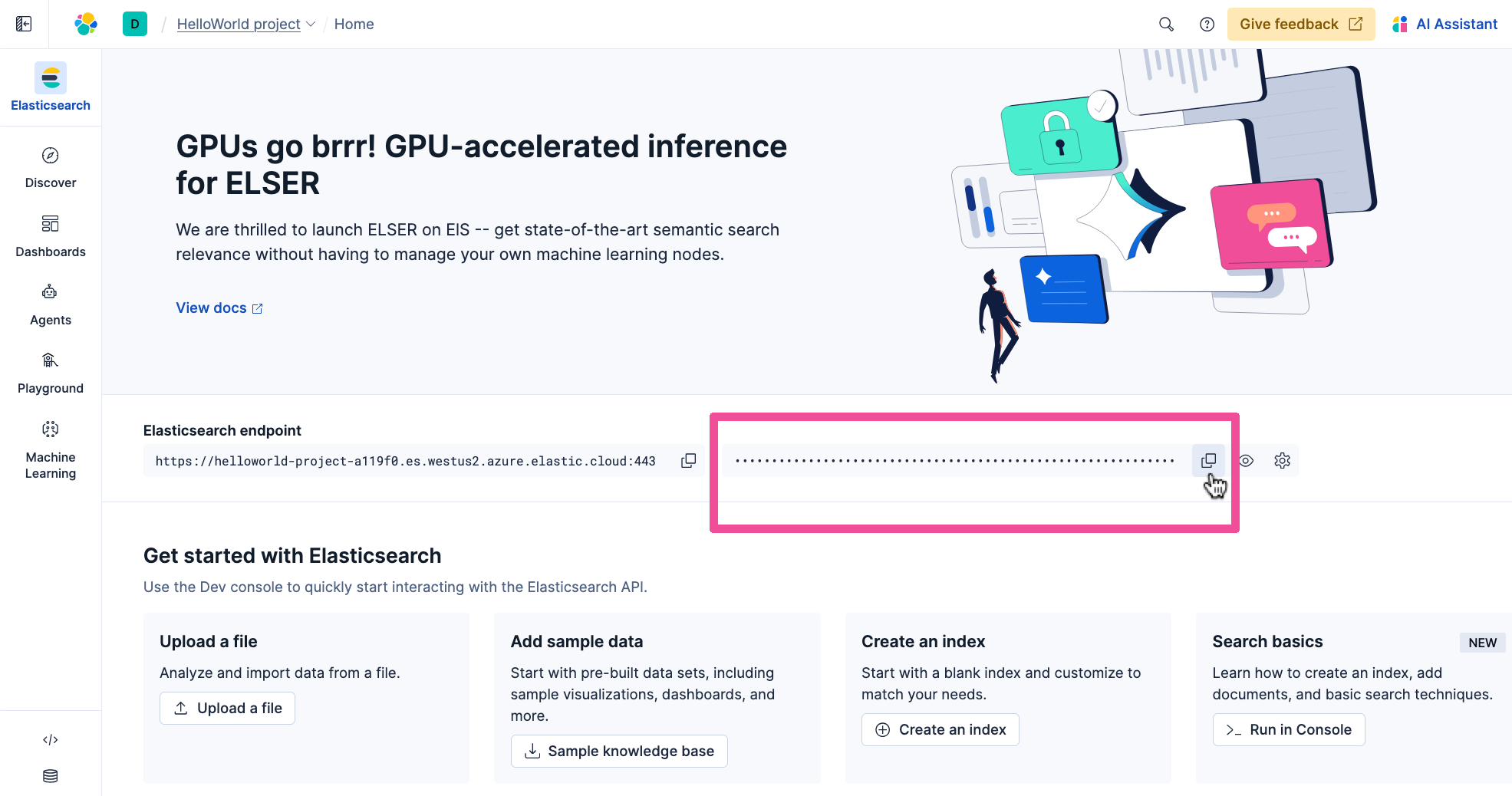Open Dashboards from sidebar

51,236
